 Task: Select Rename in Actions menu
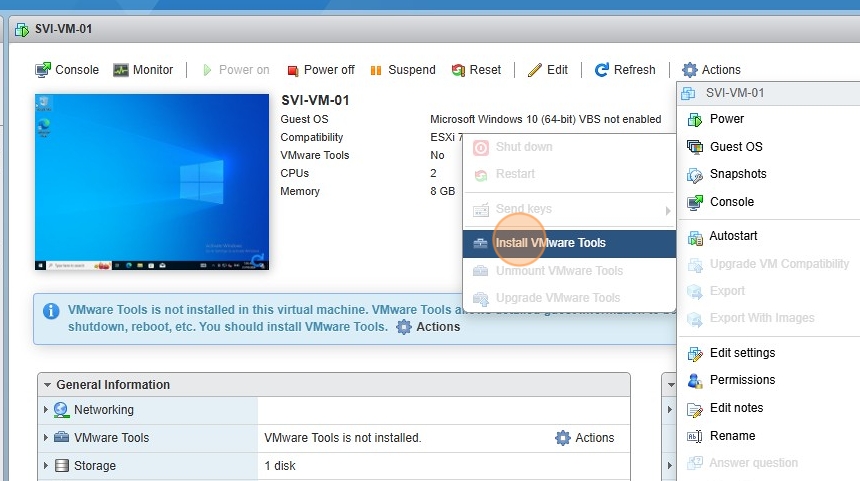pos(769,436)
